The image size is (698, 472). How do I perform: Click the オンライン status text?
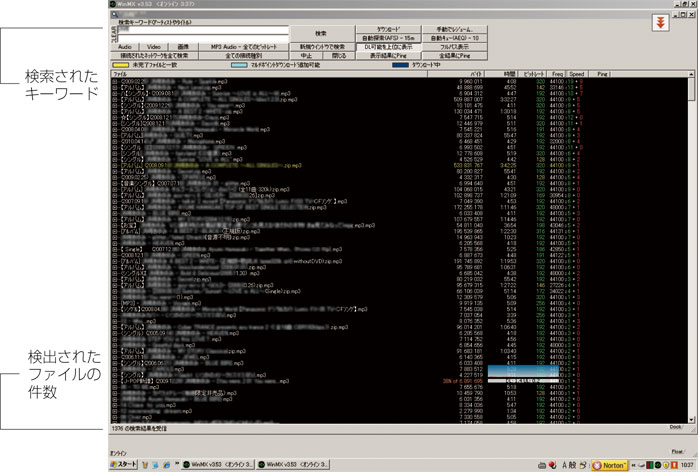coord(118,453)
